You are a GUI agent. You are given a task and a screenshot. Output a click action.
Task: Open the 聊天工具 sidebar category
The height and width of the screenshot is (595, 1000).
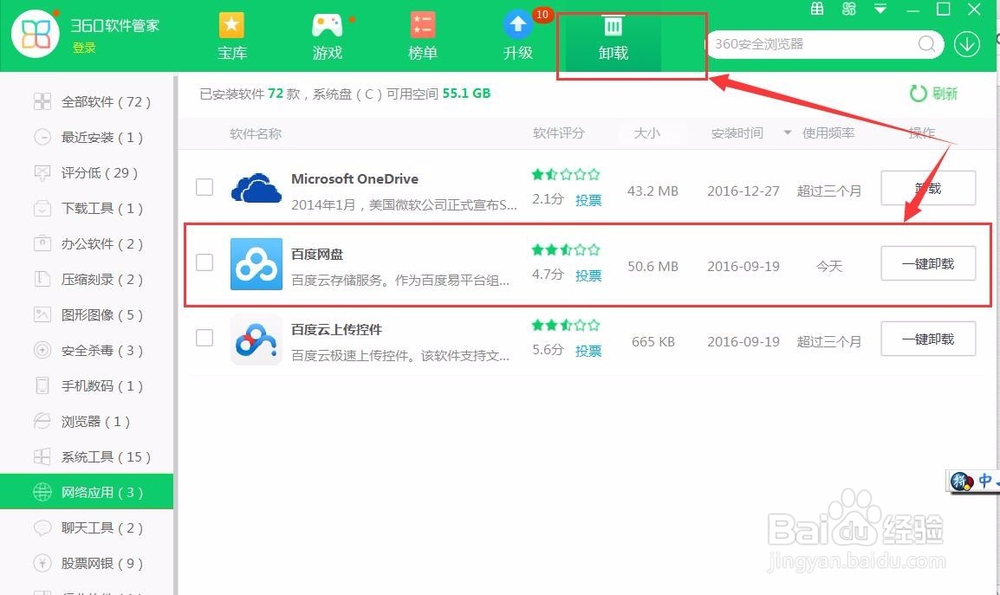tap(88, 528)
